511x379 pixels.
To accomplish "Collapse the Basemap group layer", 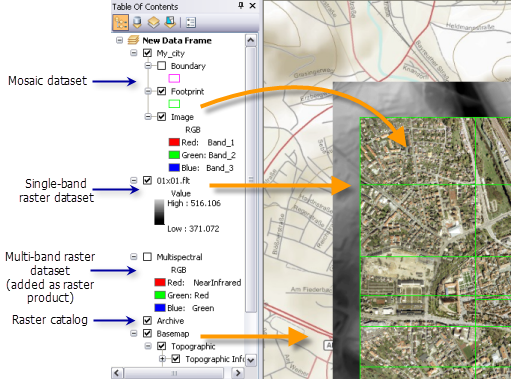I will pos(134,333).
